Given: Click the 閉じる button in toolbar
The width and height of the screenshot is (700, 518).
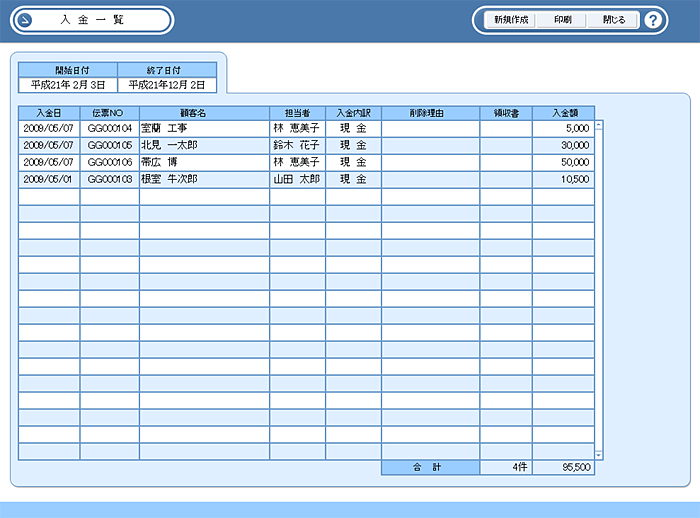Looking at the screenshot, I should (614, 20).
